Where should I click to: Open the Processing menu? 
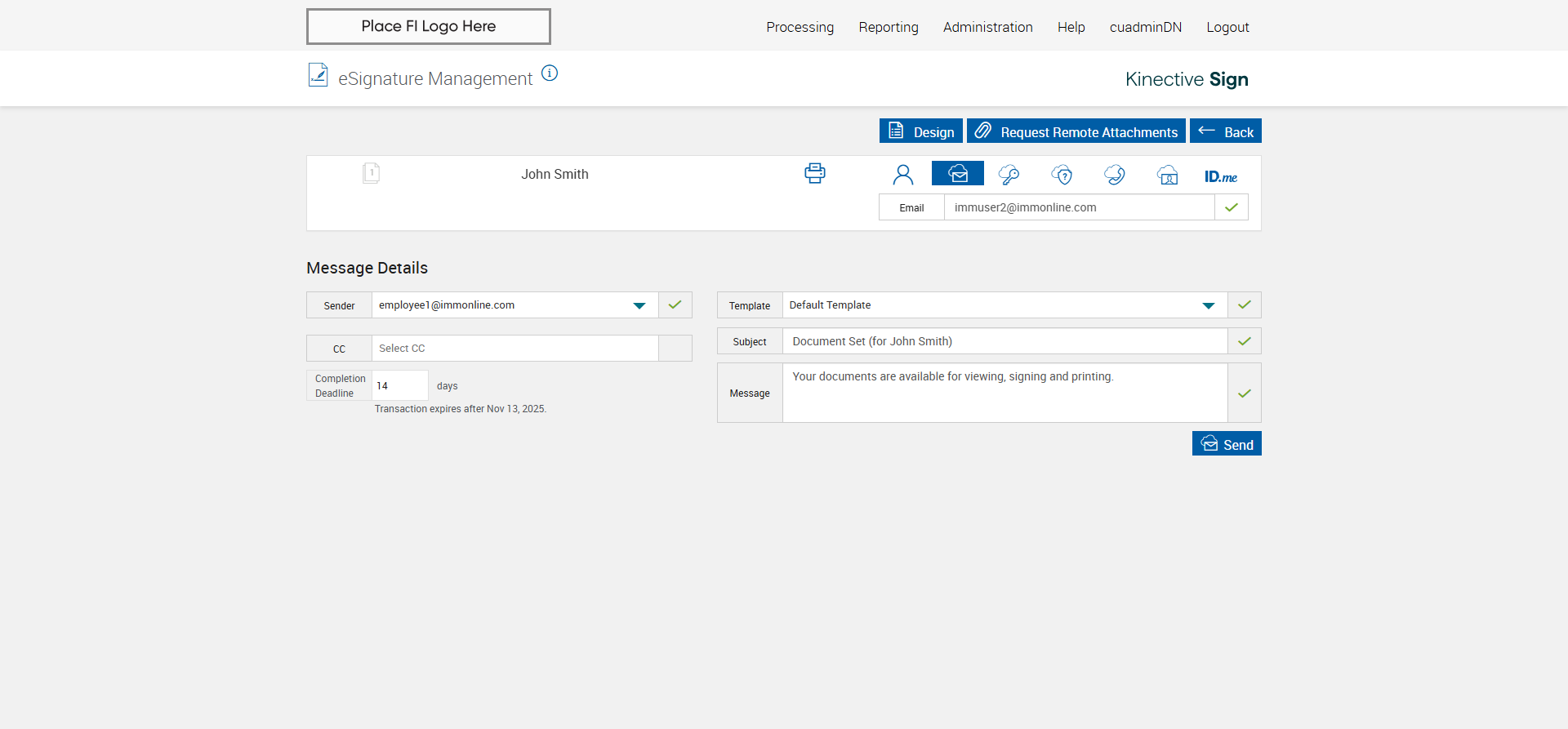[x=800, y=27]
